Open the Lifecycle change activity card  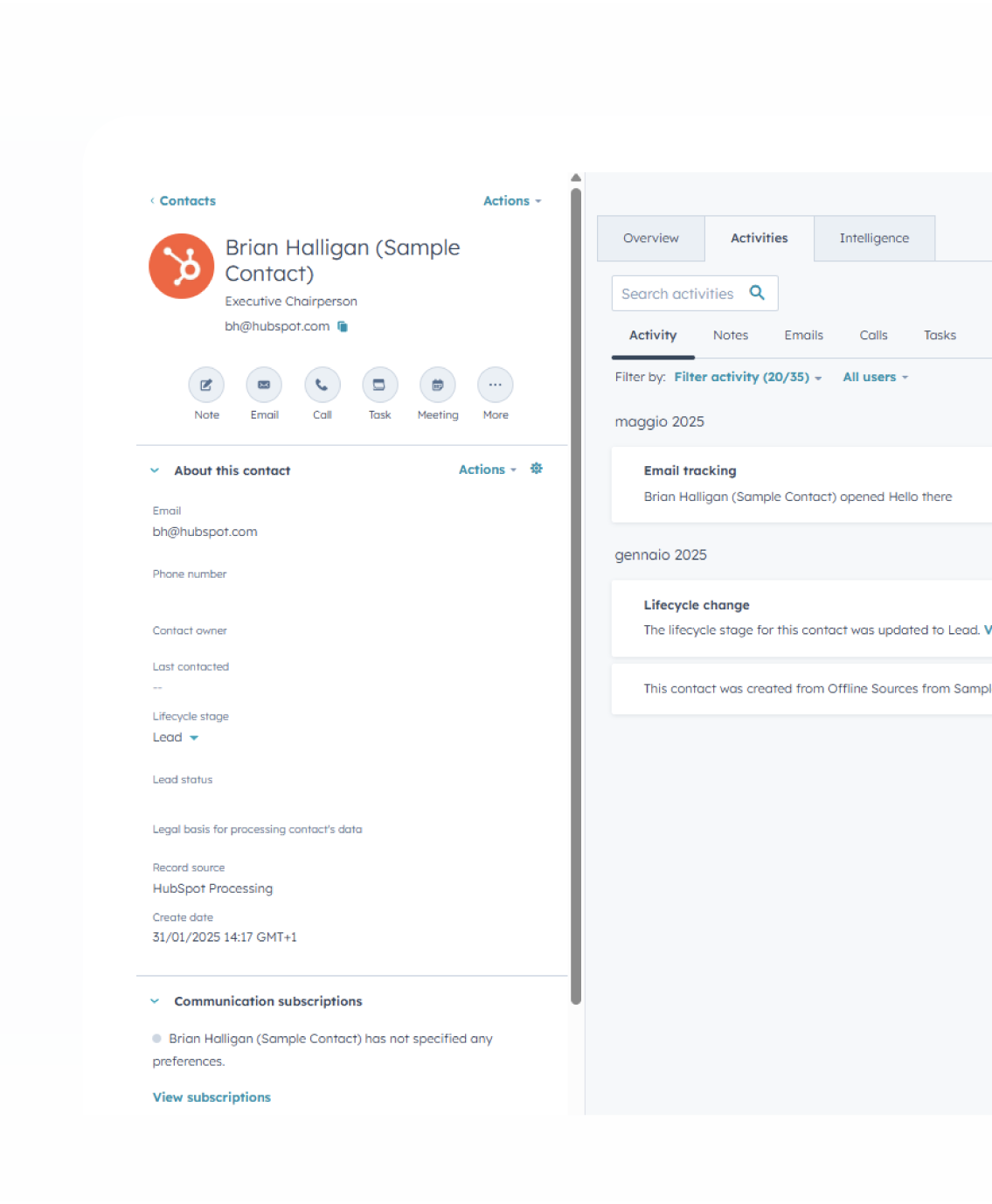[801, 618]
